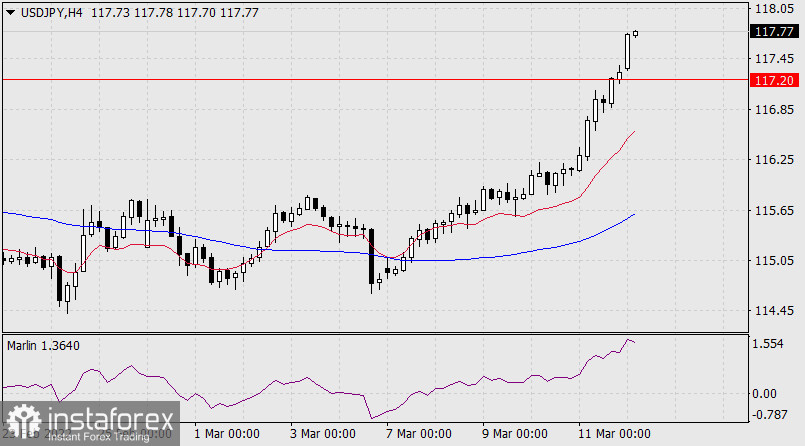Click the 3 Mar 00:00 date label
The image size is (805, 446).
pyautogui.click(x=322, y=434)
